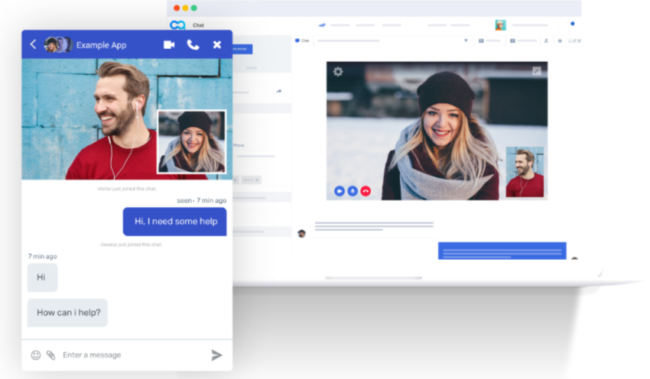The image size is (650, 379).
Task: Click the "Hi" message bubble
Action: click(42, 277)
